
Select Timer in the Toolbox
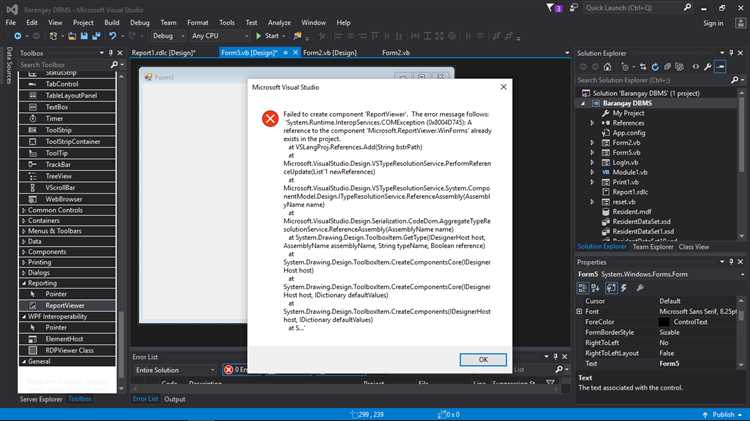point(67,118)
